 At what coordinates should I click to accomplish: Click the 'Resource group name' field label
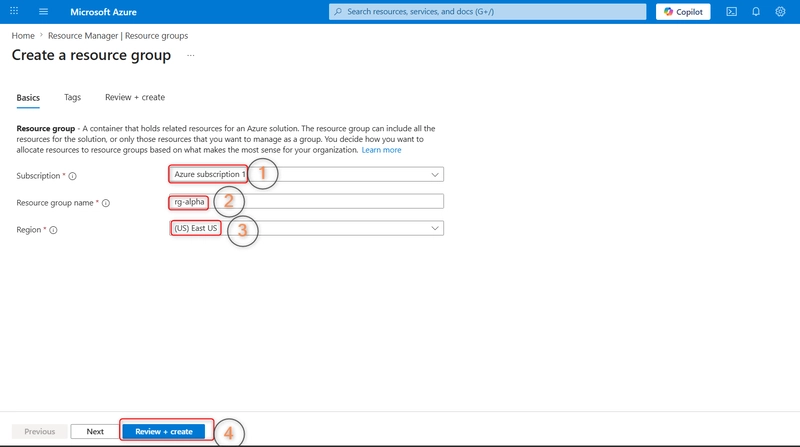[55, 203]
